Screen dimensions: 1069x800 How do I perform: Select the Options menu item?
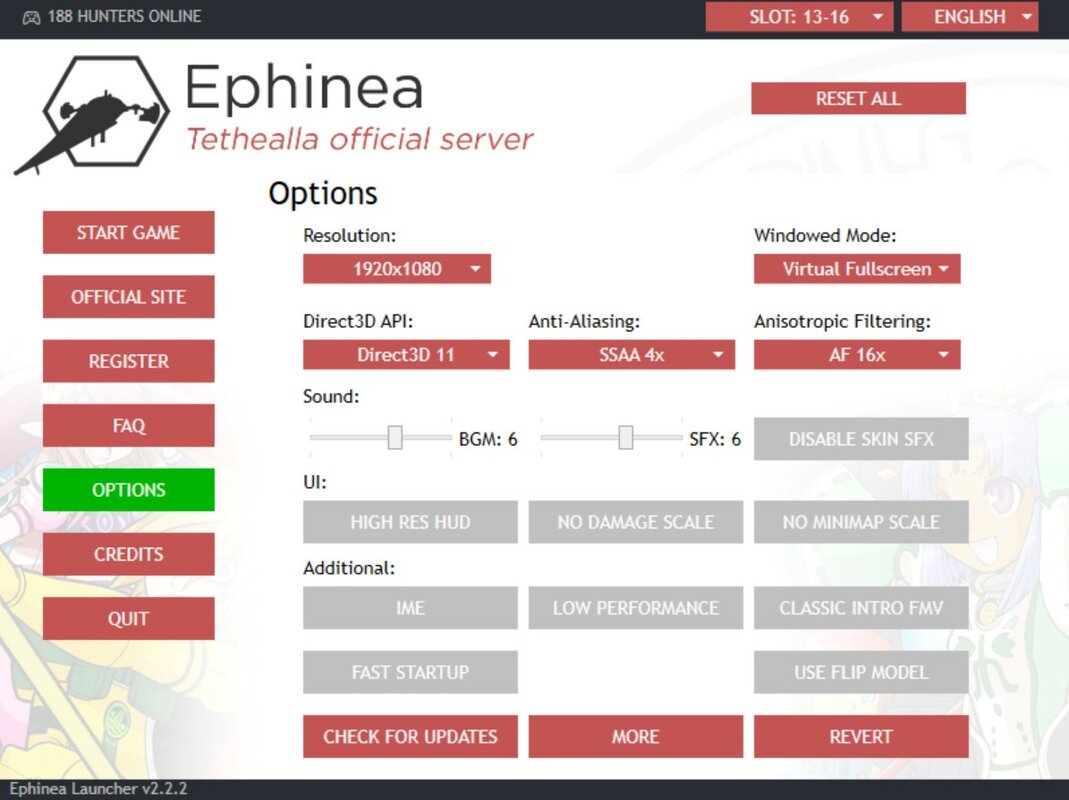(x=128, y=490)
